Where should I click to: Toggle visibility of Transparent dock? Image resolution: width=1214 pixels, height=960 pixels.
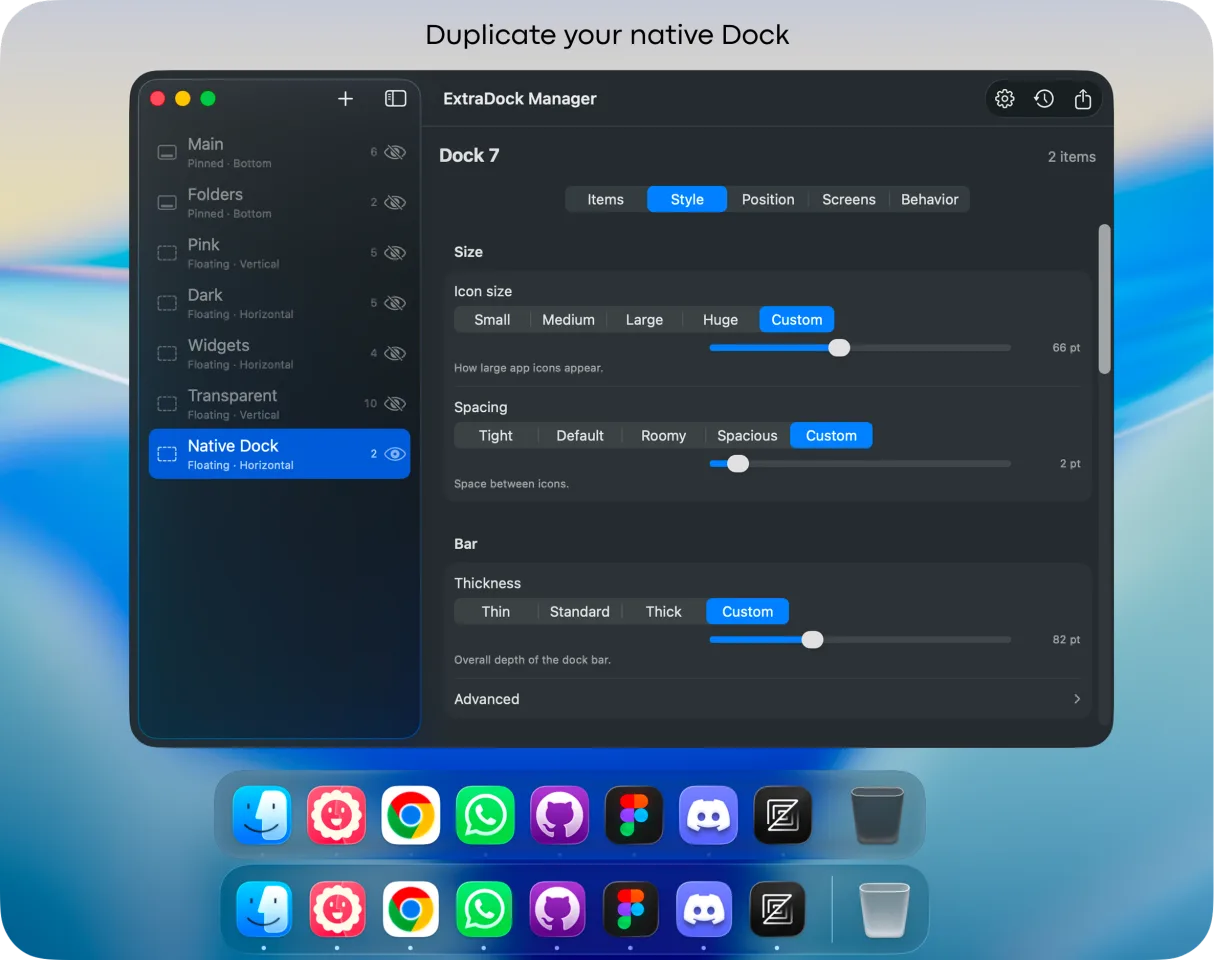[x=395, y=403]
